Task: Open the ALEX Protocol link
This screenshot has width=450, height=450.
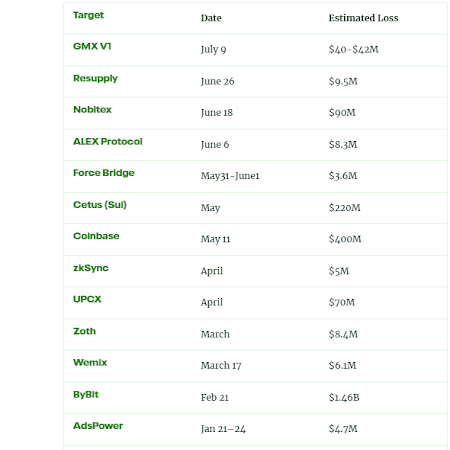Action: click(x=108, y=141)
